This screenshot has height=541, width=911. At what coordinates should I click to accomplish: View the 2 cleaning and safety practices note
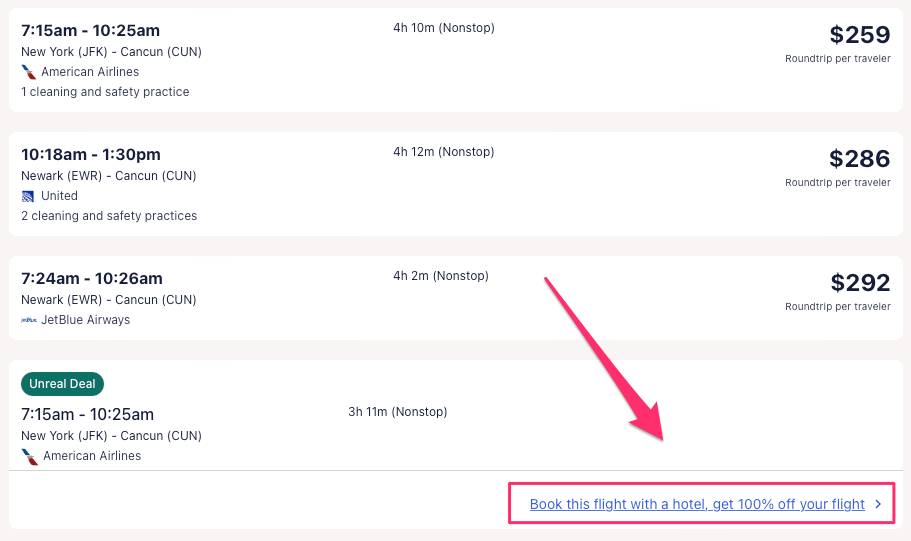109,216
